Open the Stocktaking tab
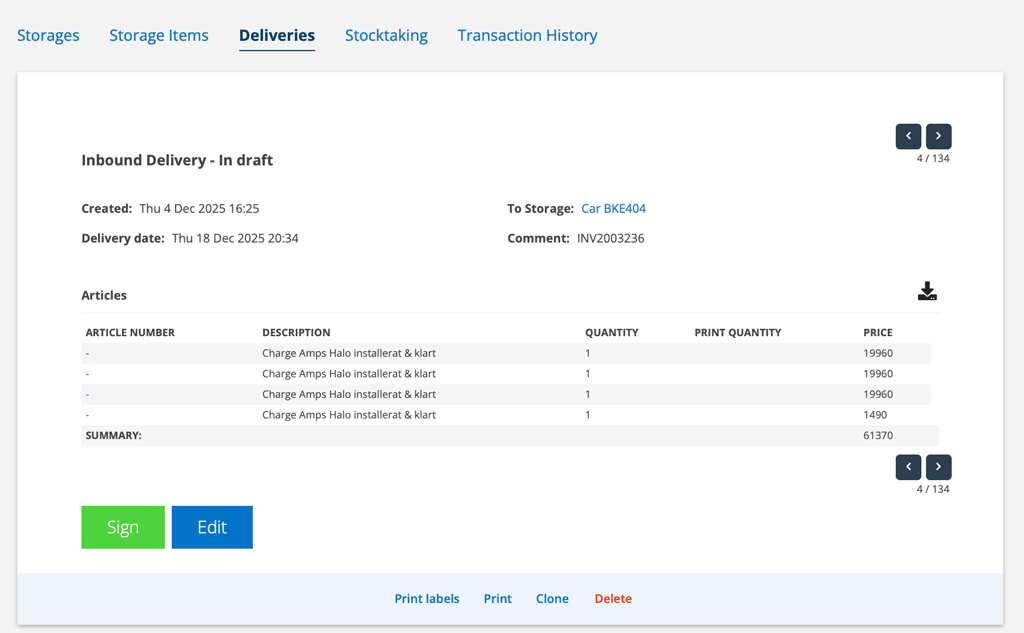Screen dimensions: 1024x633 [x=386, y=35]
